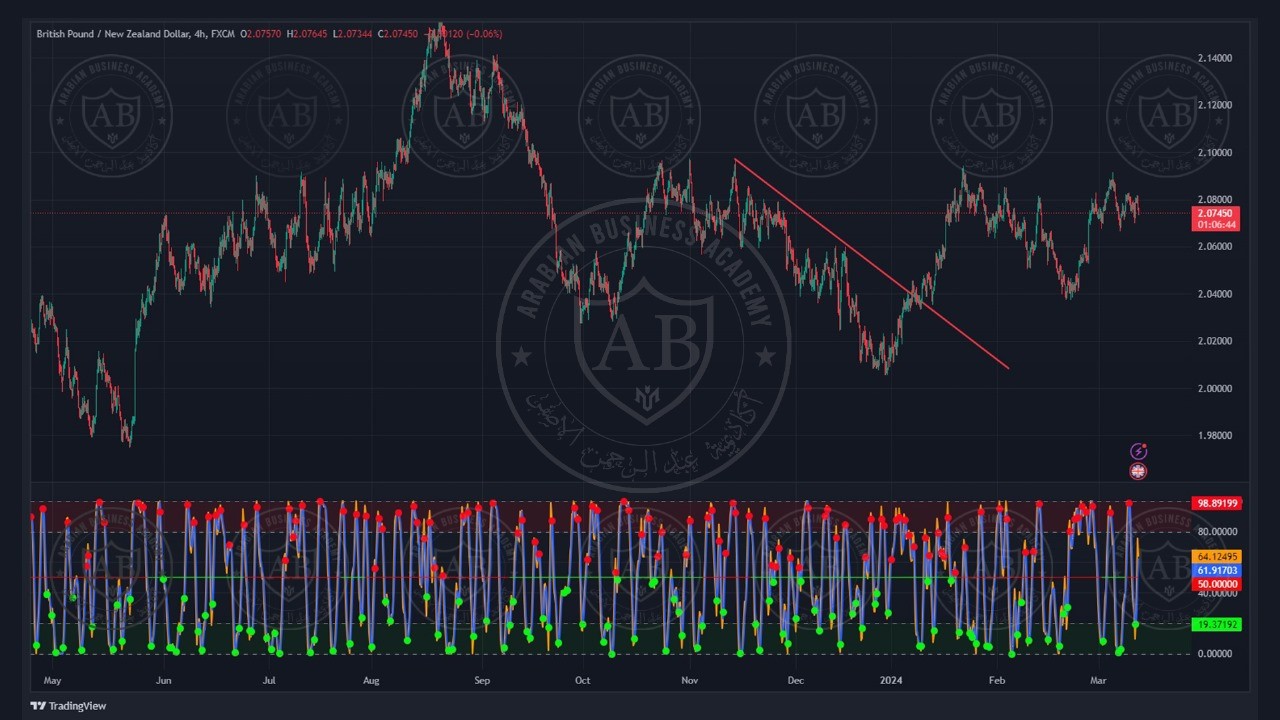Click the orange indicator value 64.12495
The width and height of the screenshot is (1280, 720).
coord(1217,557)
